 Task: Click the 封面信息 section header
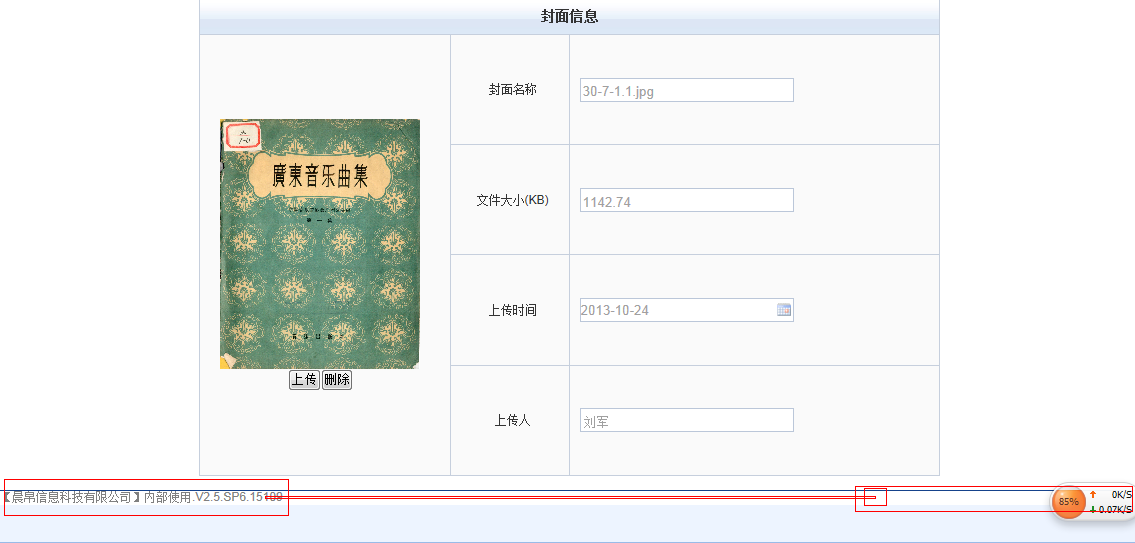[569, 17]
